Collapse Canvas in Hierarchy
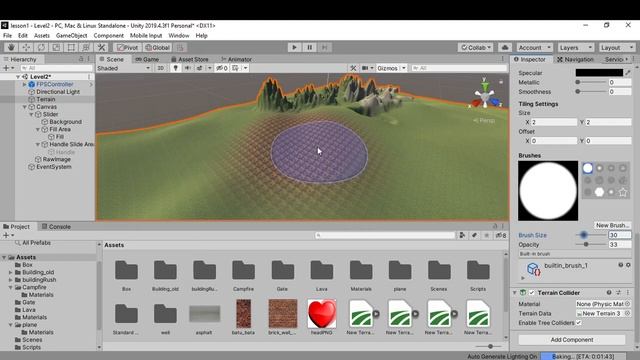The height and width of the screenshot is (360, 640). coord(24,107)
